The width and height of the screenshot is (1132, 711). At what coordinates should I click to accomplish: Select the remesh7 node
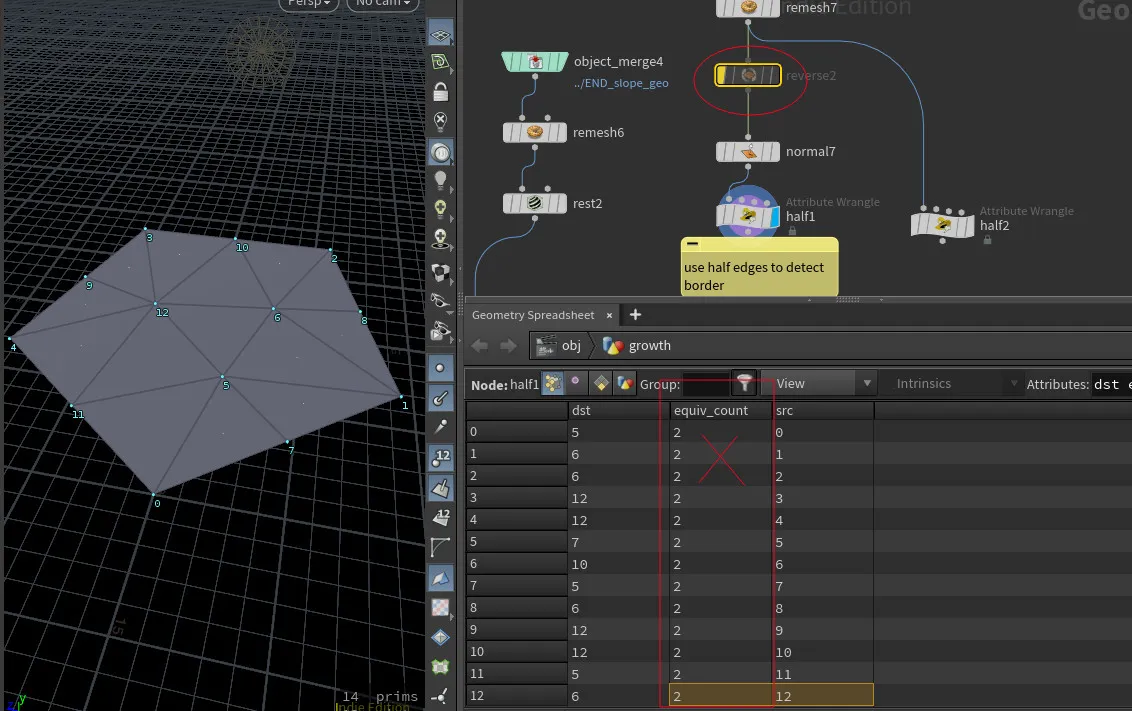748,8
